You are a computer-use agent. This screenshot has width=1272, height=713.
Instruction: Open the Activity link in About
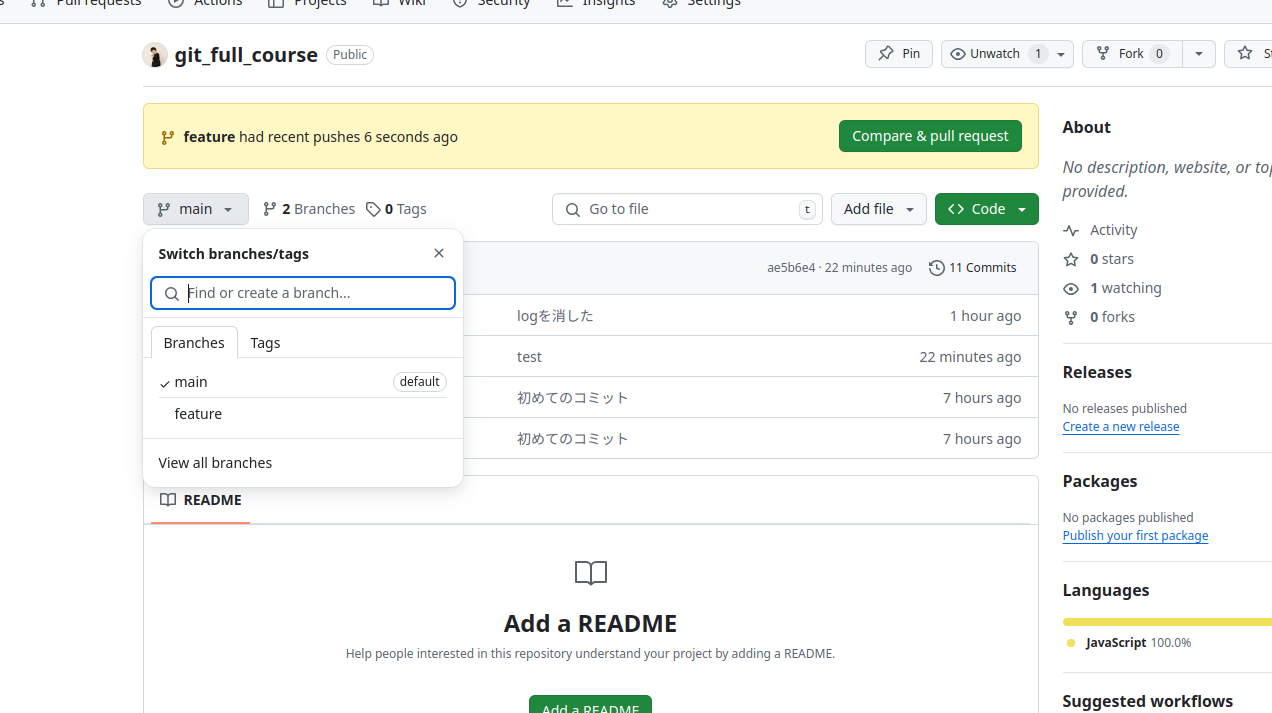1100,230
